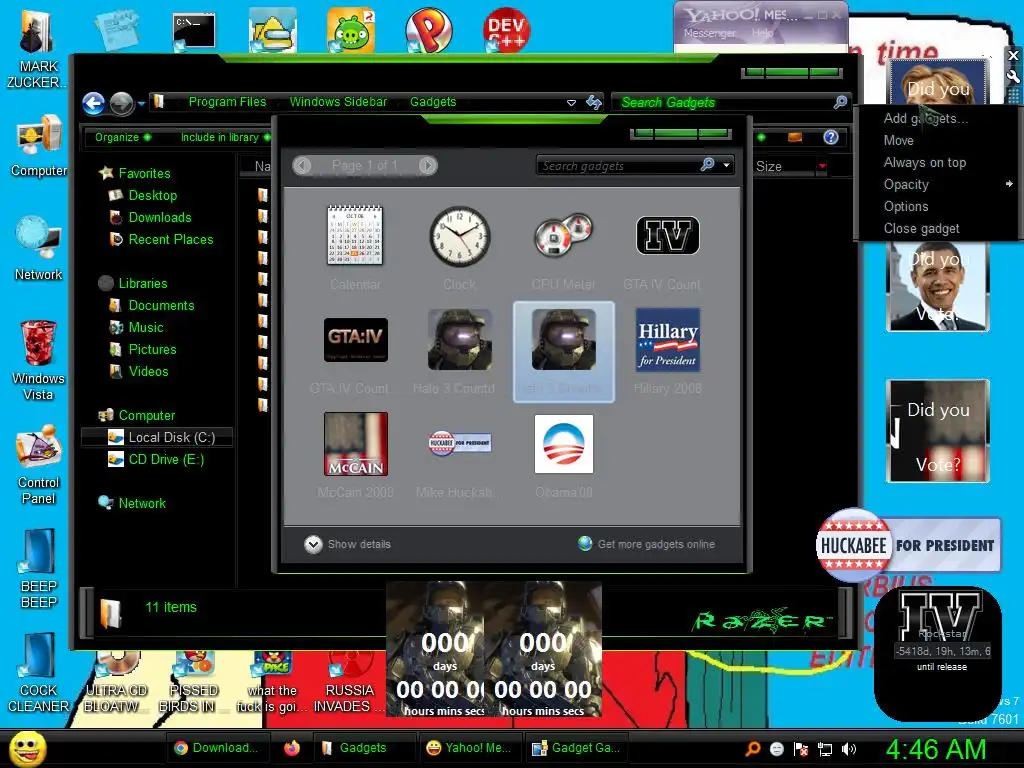Viewport: 1024px width, 768px height.
Task: Switch to Download... Chrome taskbar button
Action: click(216, 748)
